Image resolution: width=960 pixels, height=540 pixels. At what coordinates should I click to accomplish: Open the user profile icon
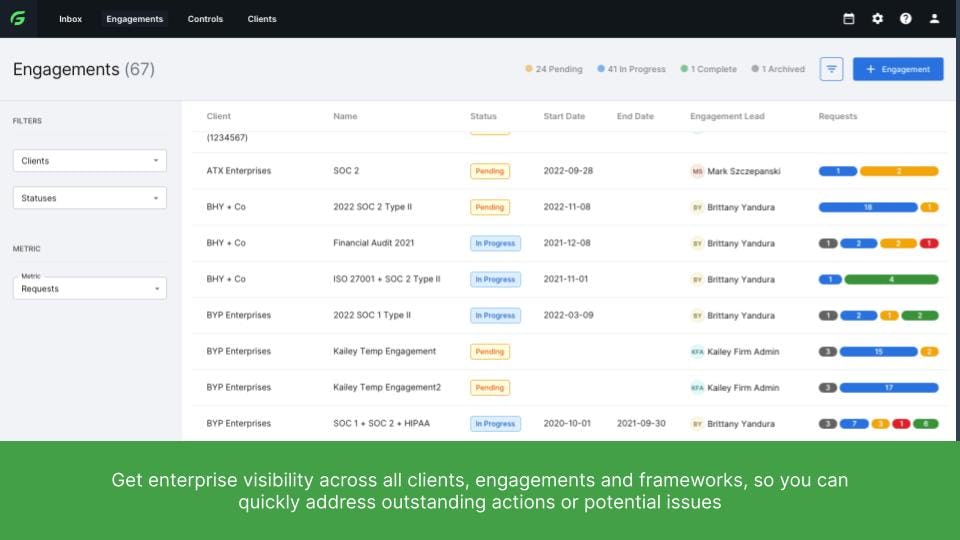(x=934, y=19)
